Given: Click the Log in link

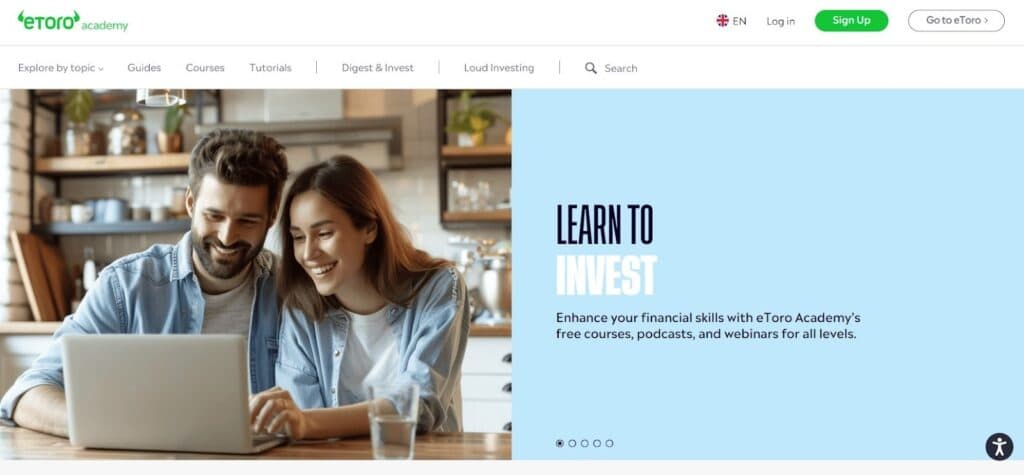Looking at the screenshot, I should click(x=780, y=21).
